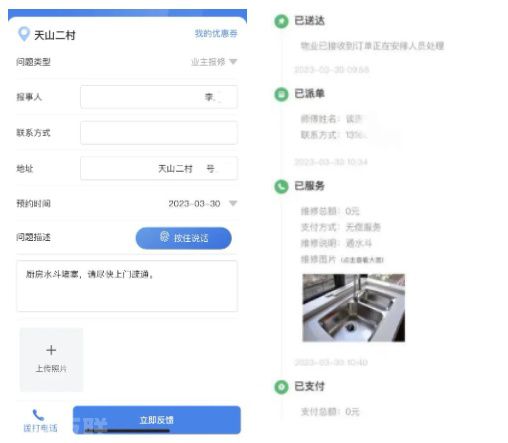Viewport: 508px width, 443px height.
Task: Click the 联系方式 input field
Action: [x=159, y=133]
